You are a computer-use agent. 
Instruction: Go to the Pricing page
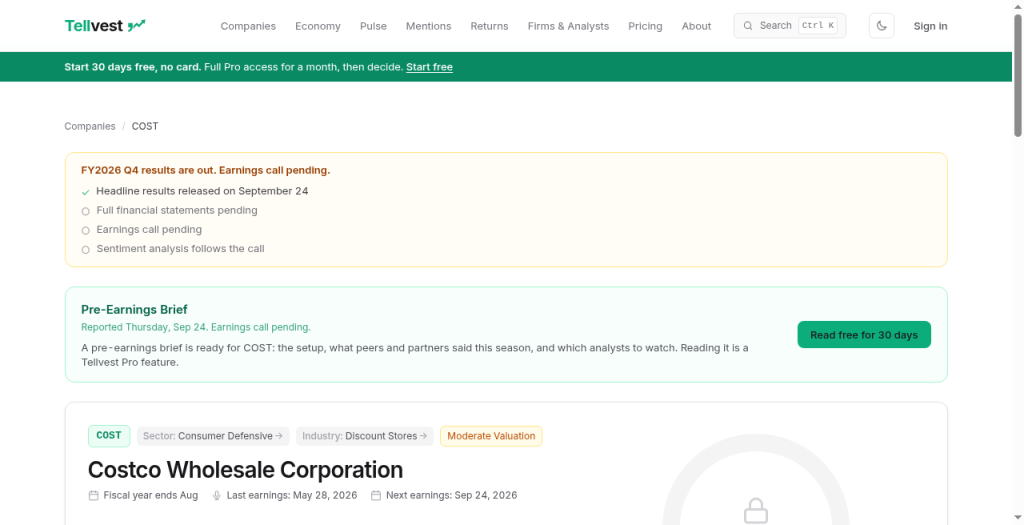[645, 26]
